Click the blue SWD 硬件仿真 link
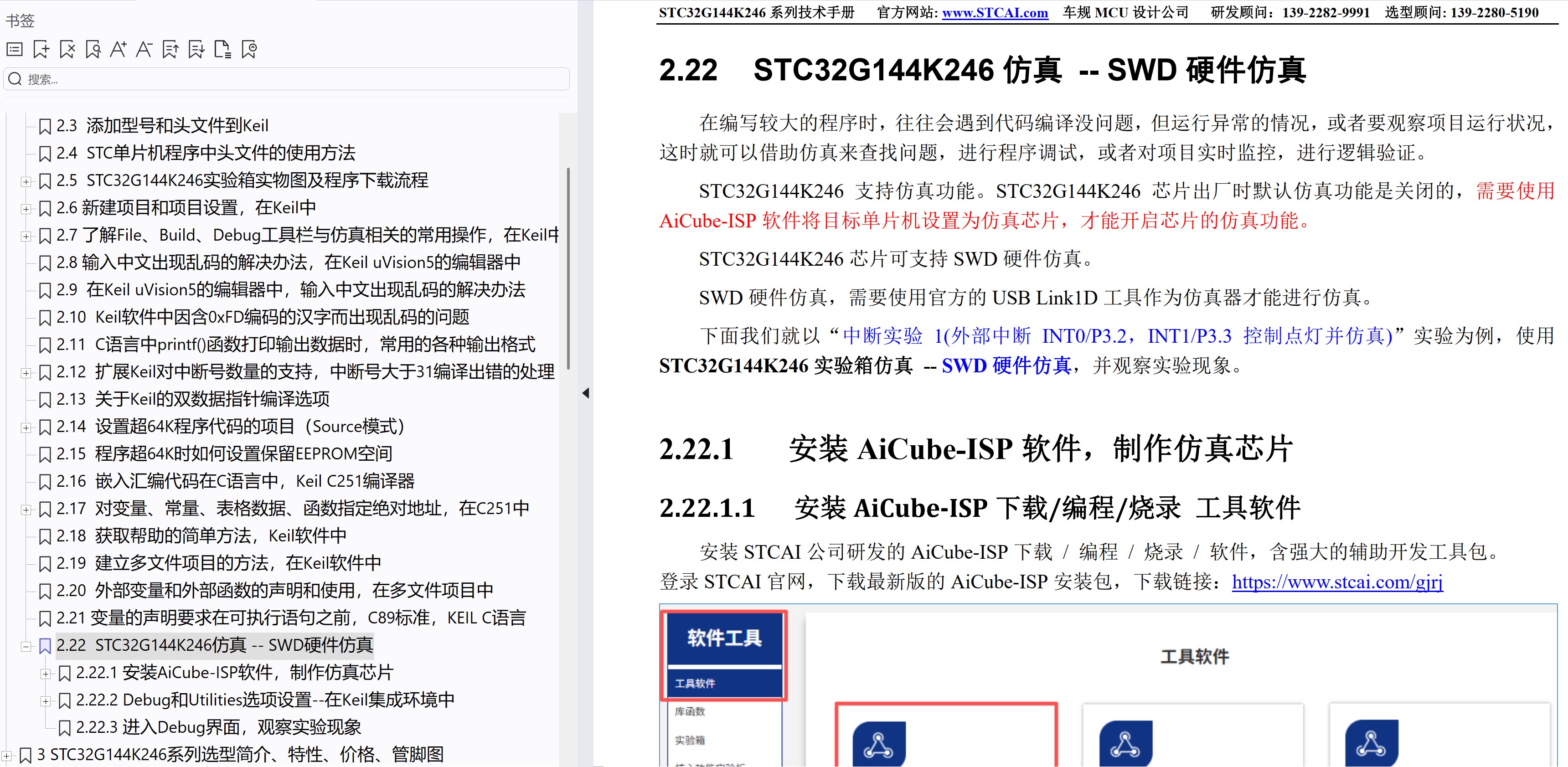This screenshot has height=767, width=1568. [1006, 365]
